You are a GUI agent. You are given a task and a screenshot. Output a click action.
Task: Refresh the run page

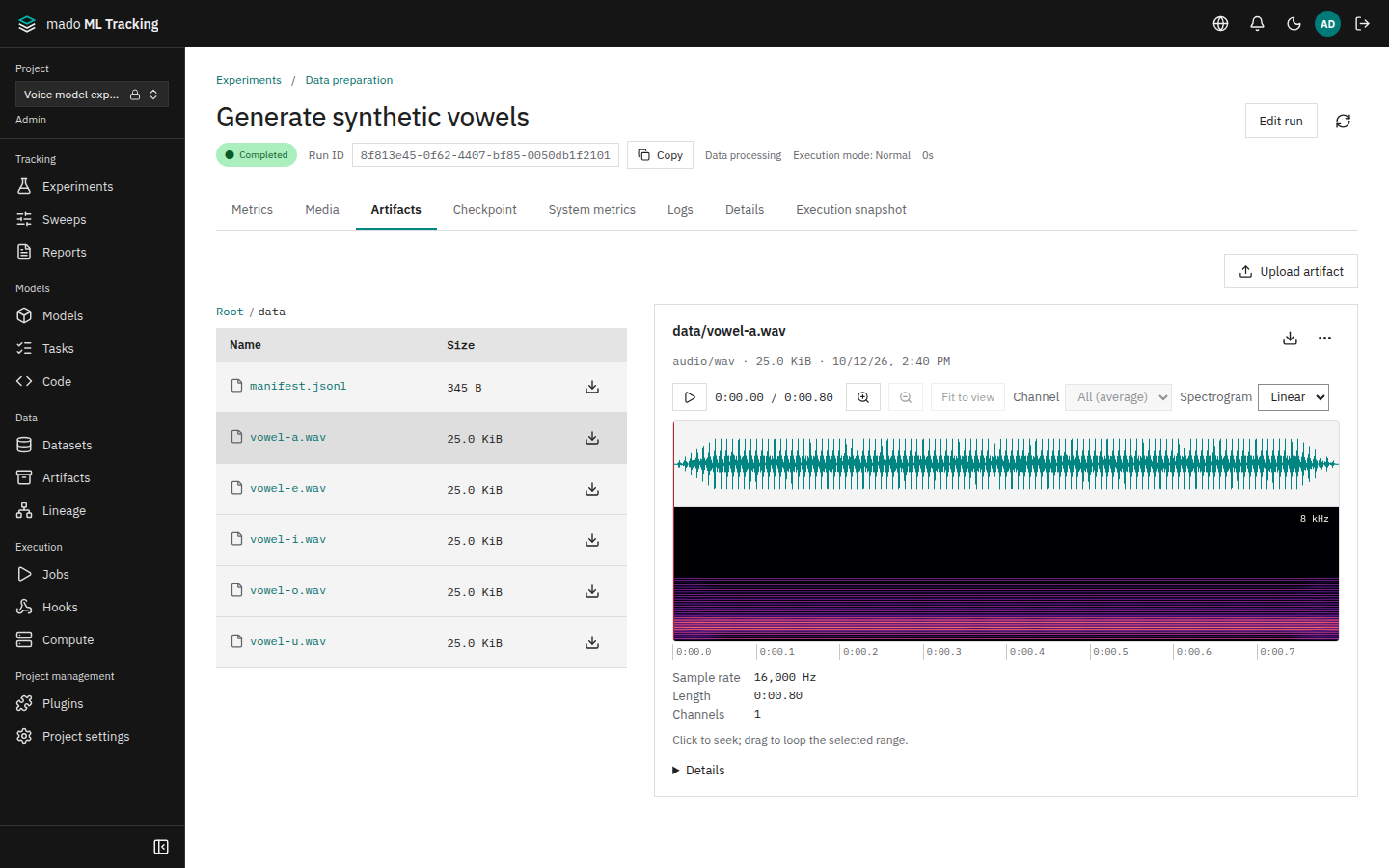(1343, 121)
